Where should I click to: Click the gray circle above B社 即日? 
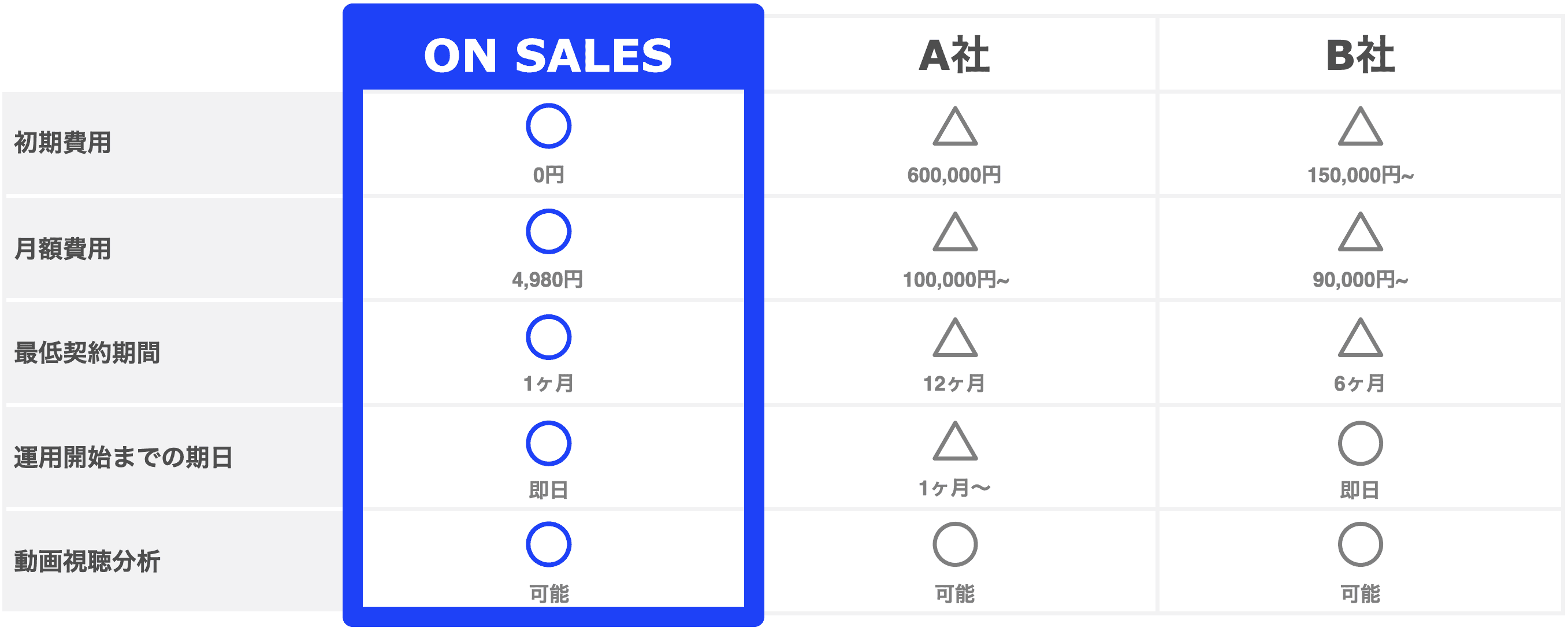click(x=1360, y=443)
